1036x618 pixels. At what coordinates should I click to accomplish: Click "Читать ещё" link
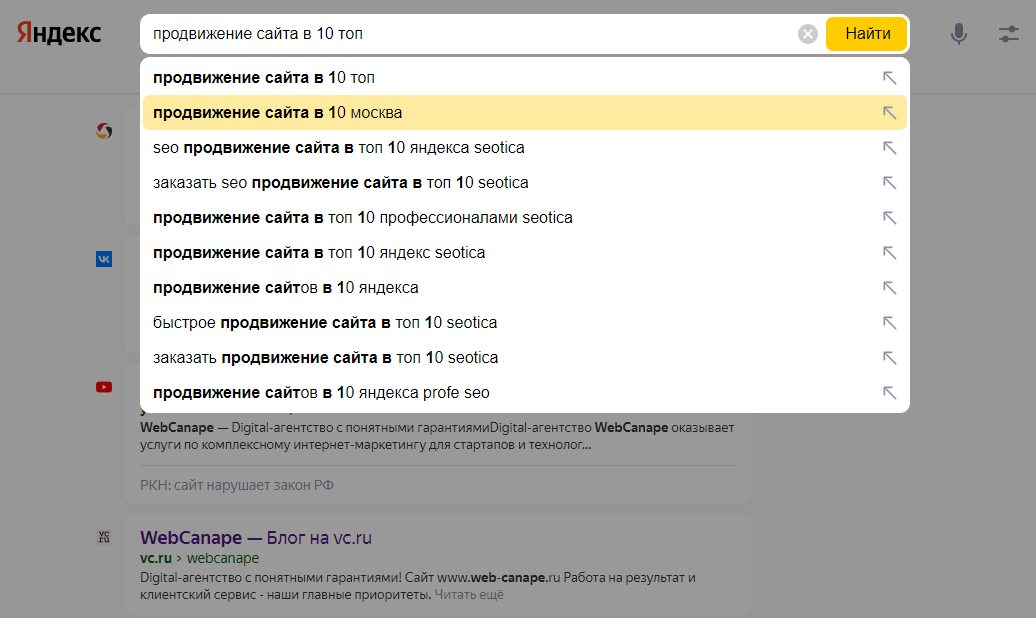[469, 595]
